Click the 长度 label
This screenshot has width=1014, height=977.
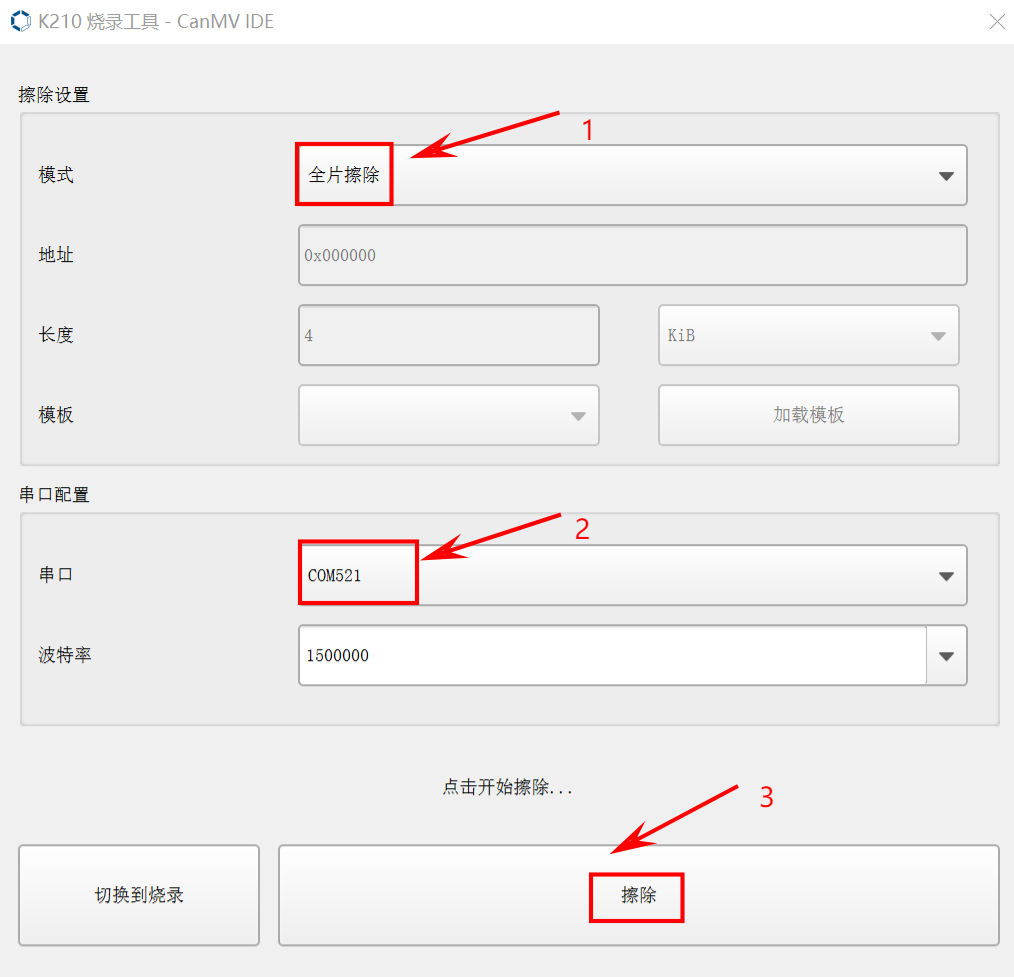[x=56, y=335]
